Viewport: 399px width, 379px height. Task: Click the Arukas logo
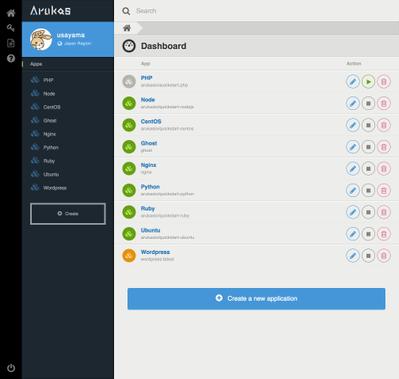tap(50, 11)
